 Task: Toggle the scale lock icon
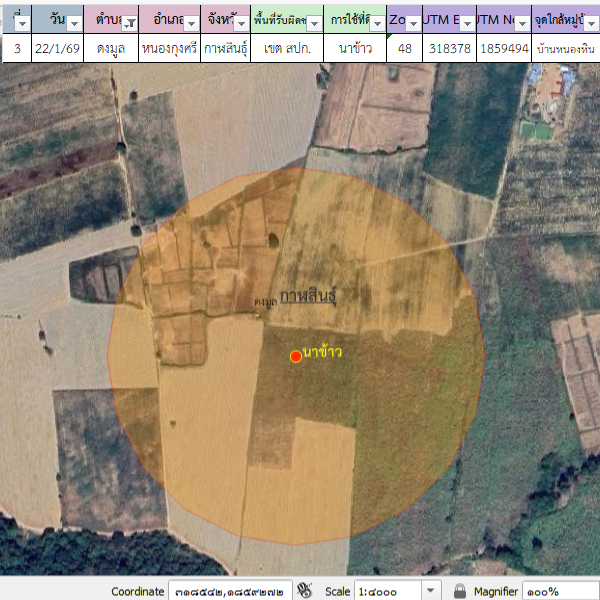(x=460, y=591)
